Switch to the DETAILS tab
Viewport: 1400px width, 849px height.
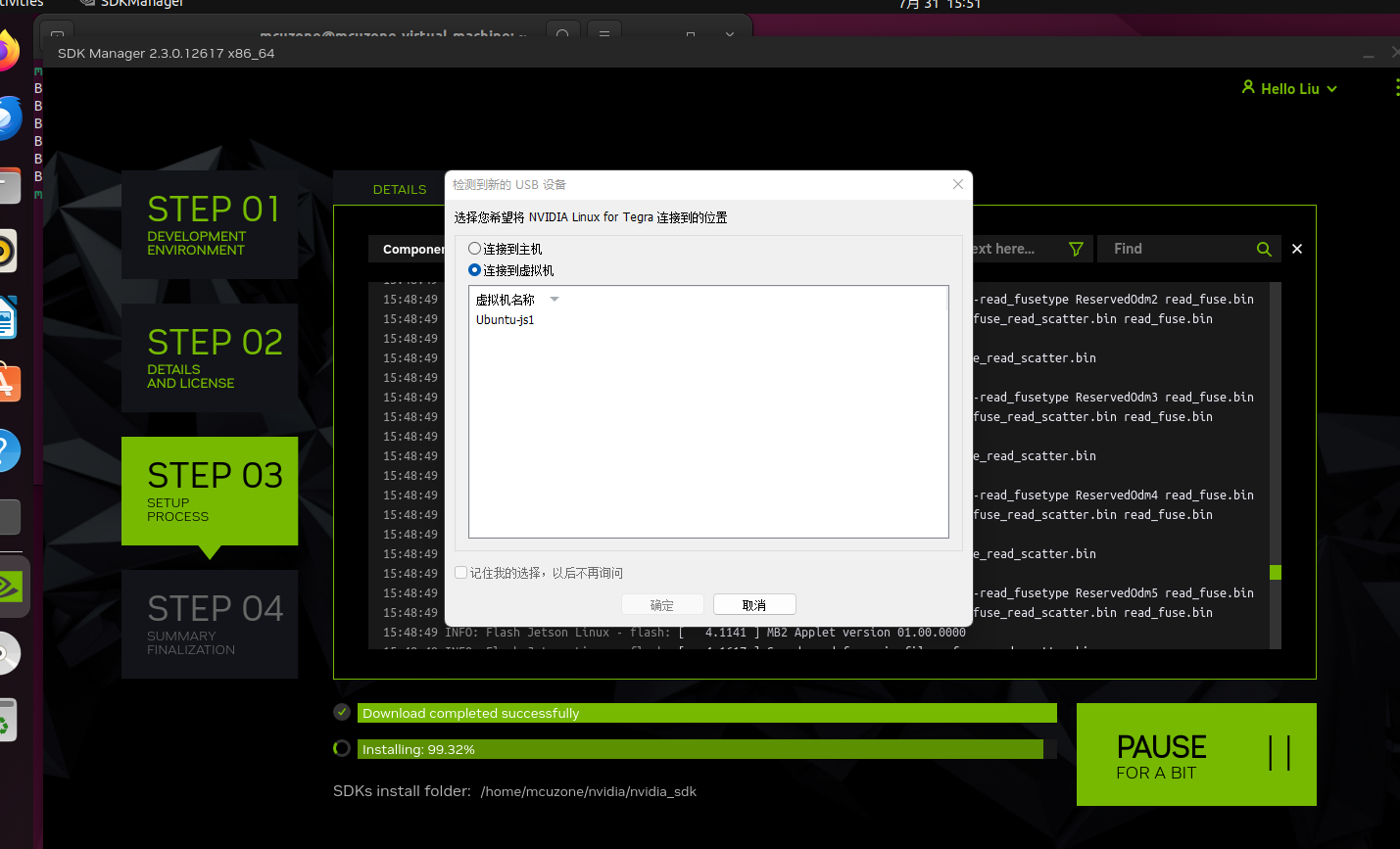pos(400,189)
